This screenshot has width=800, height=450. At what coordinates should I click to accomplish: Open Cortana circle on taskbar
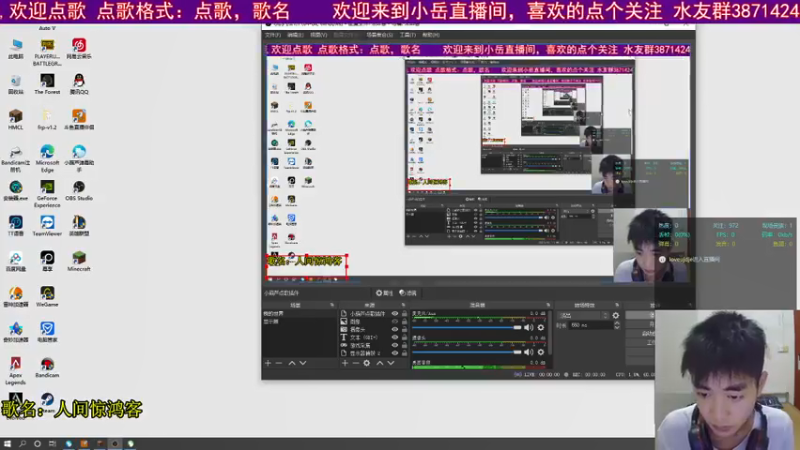coord(37,444)
